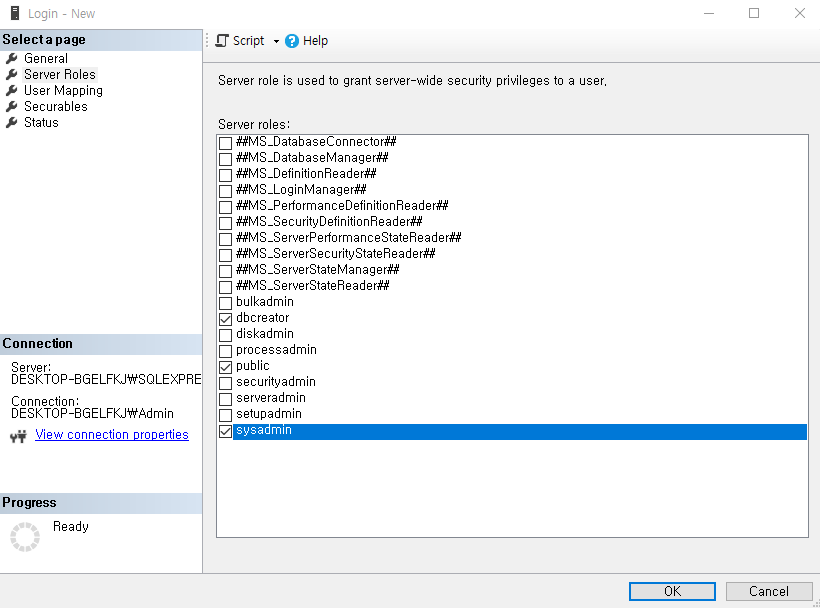Check ##MS_PerformanceDefinitionReader## checkbox
Viewport: 820px width, 608px height.
[225, 207]
